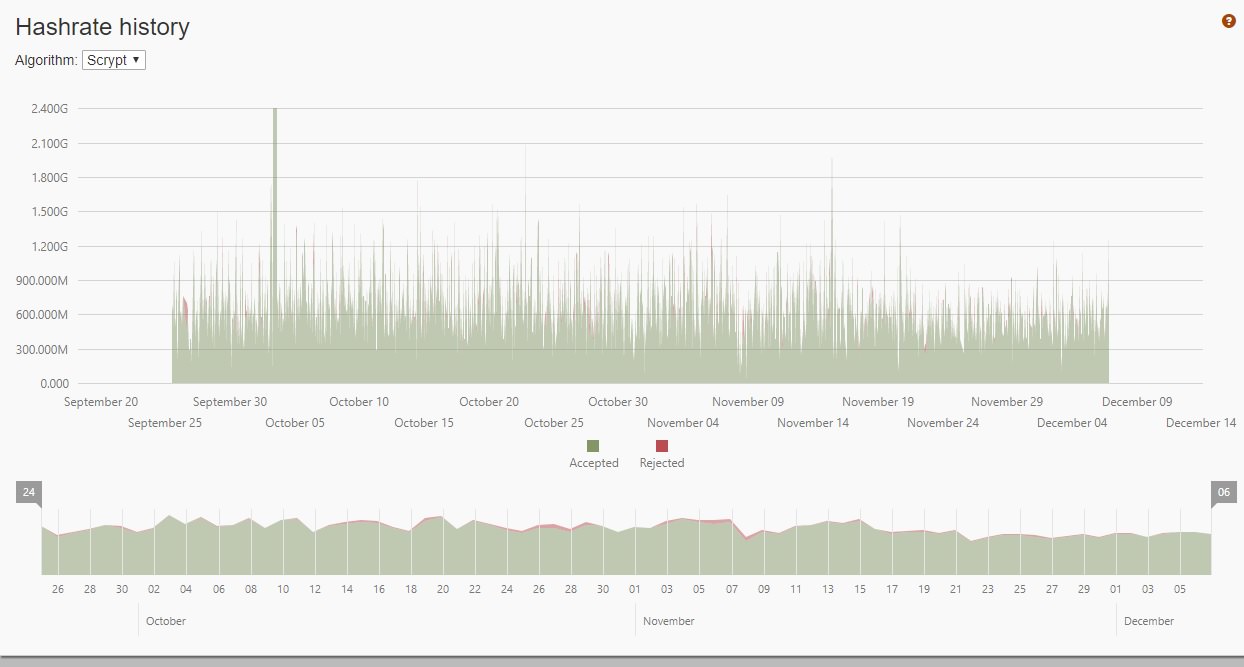The height and width of the screenshot is (667, 1244).
Task: Select the 300.000M y-axis label
Action: (41, 350)
